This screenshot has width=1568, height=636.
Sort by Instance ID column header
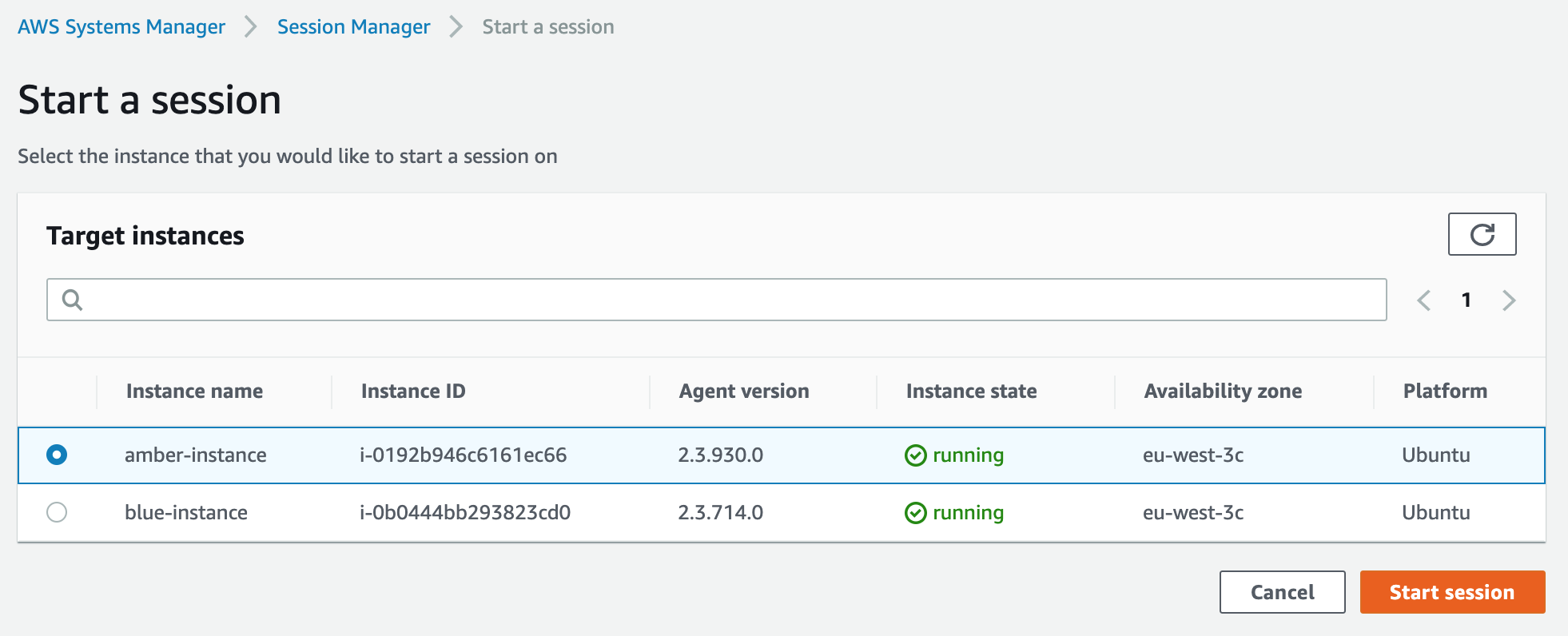413,392
